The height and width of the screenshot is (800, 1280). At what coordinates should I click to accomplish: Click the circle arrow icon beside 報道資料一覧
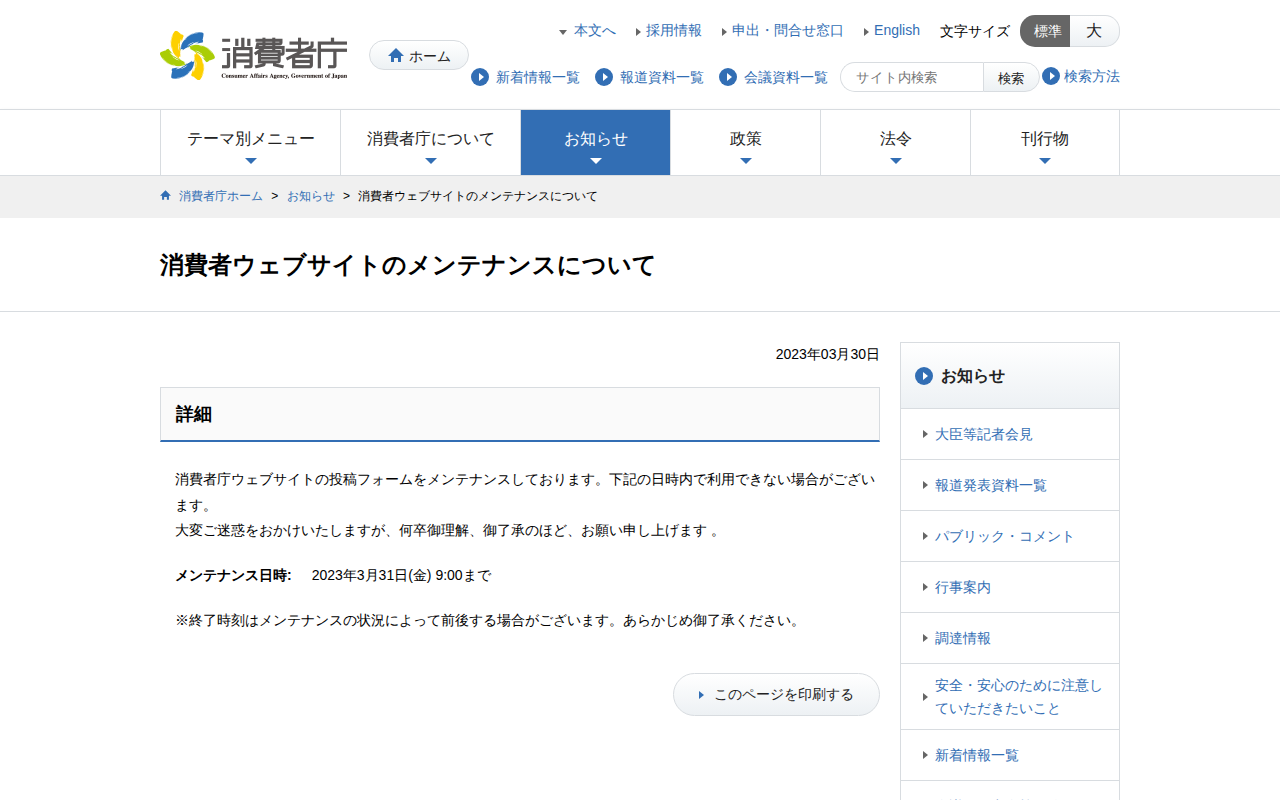tap(604, 77)
